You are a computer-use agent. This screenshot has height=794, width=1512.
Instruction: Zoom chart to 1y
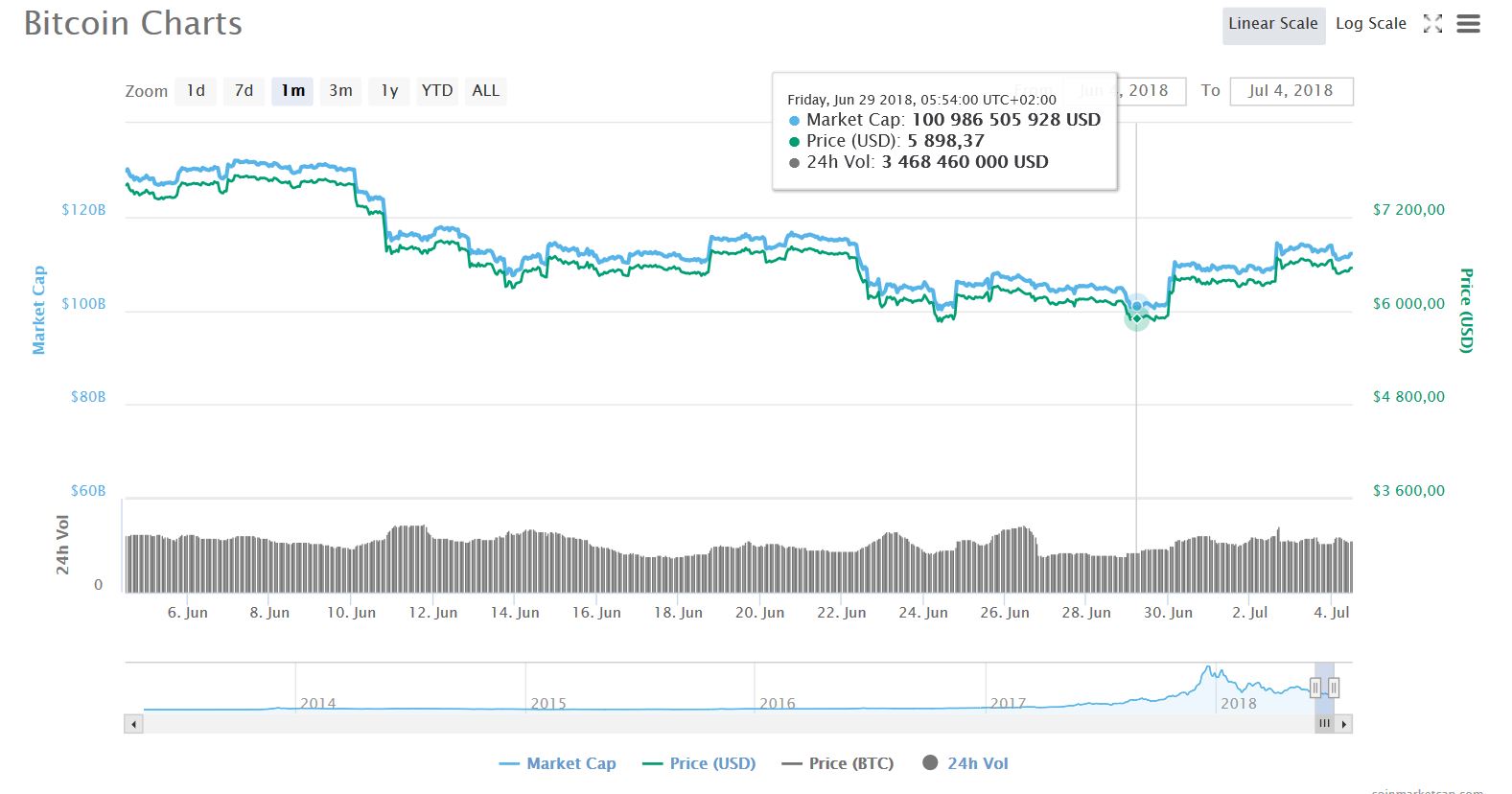pyautogui.click(x=389, y=91)
